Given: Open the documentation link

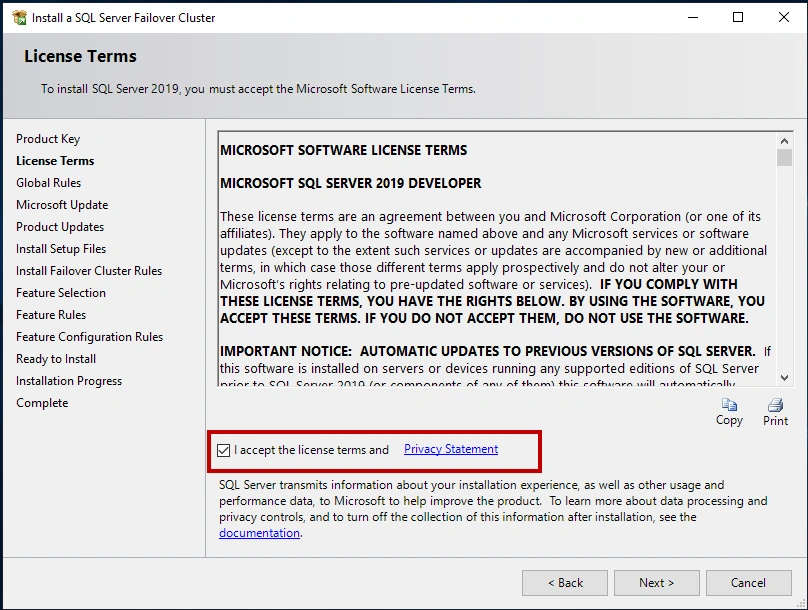Looking at the screenshot, I should (x=259, y=533).
